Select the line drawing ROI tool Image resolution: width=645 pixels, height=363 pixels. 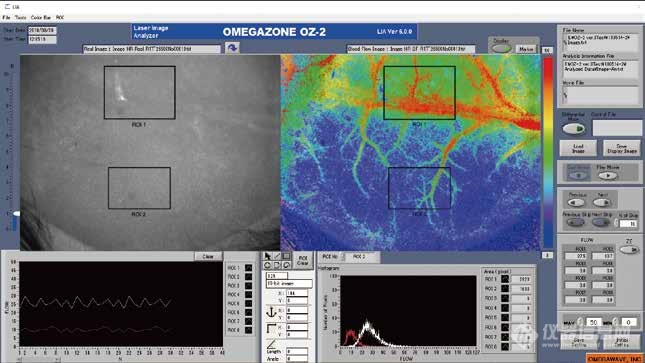coord(277,256)
